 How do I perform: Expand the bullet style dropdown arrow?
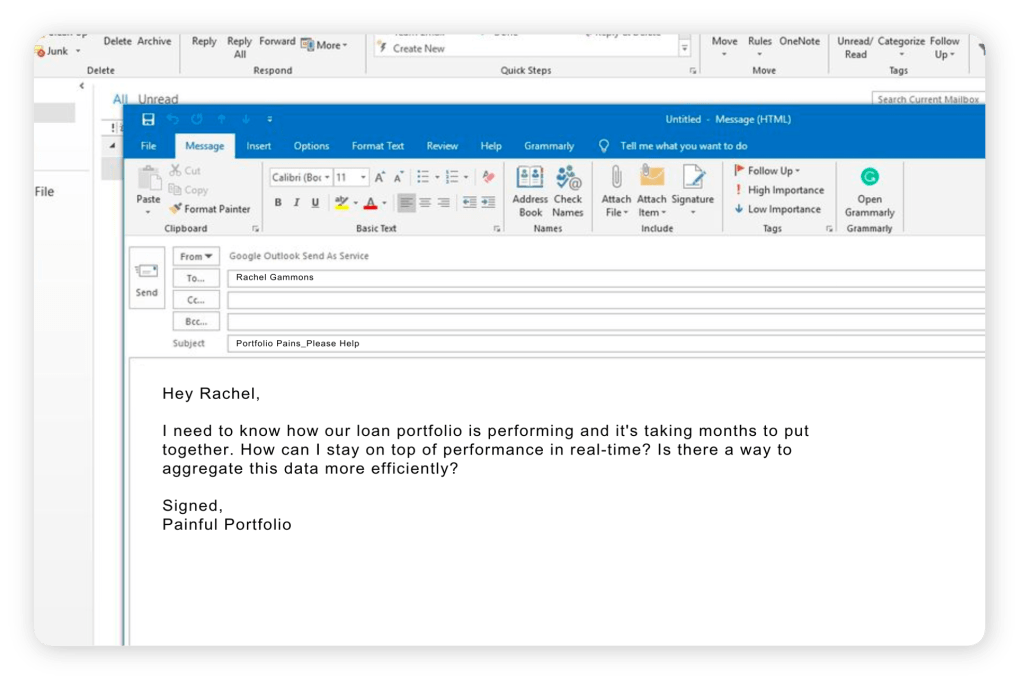(x=437, y=177)
